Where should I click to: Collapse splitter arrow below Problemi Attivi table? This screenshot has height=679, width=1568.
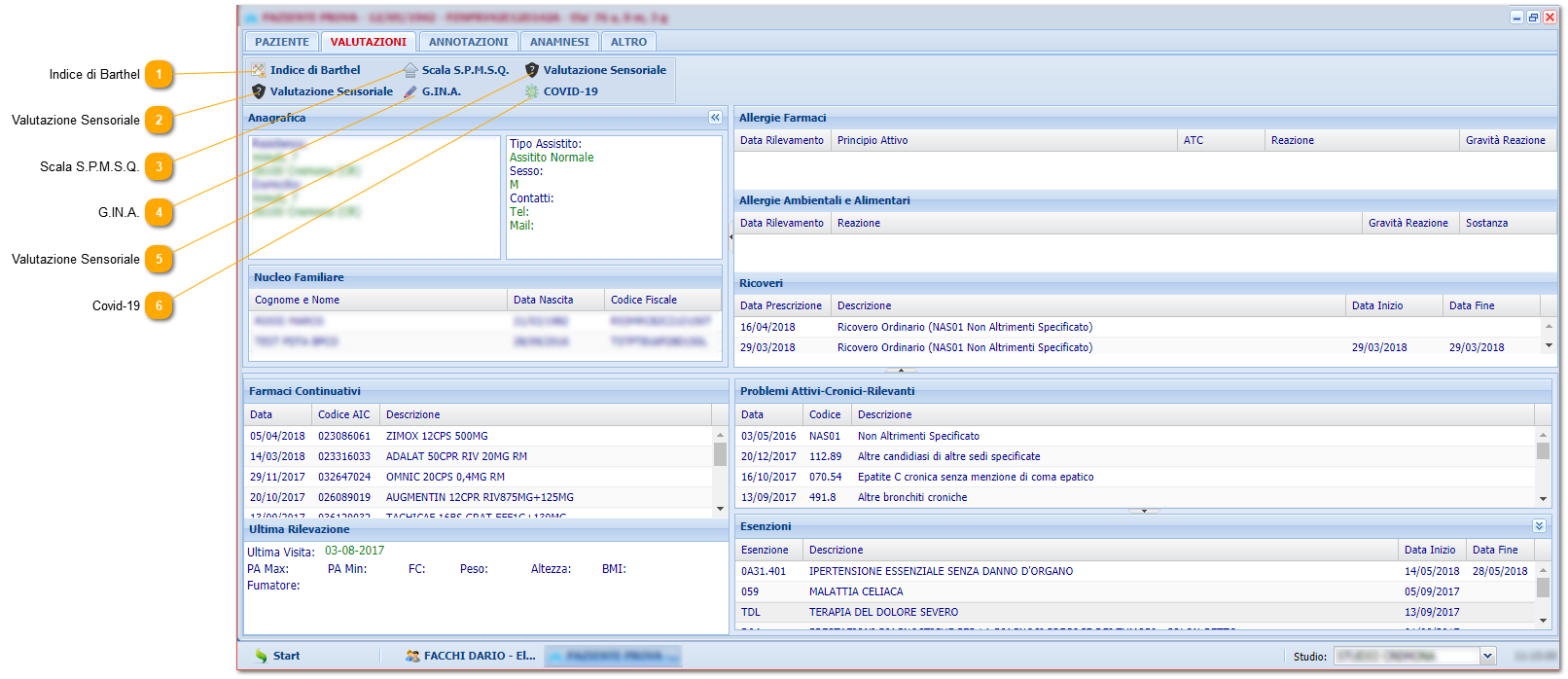point(1144,510)
